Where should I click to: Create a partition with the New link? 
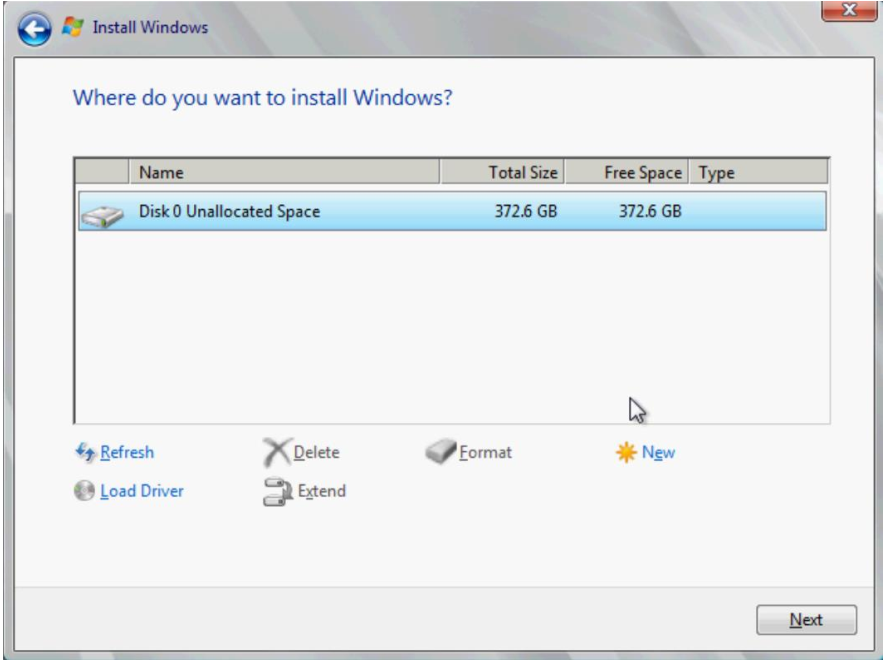[x=658, y=452]
